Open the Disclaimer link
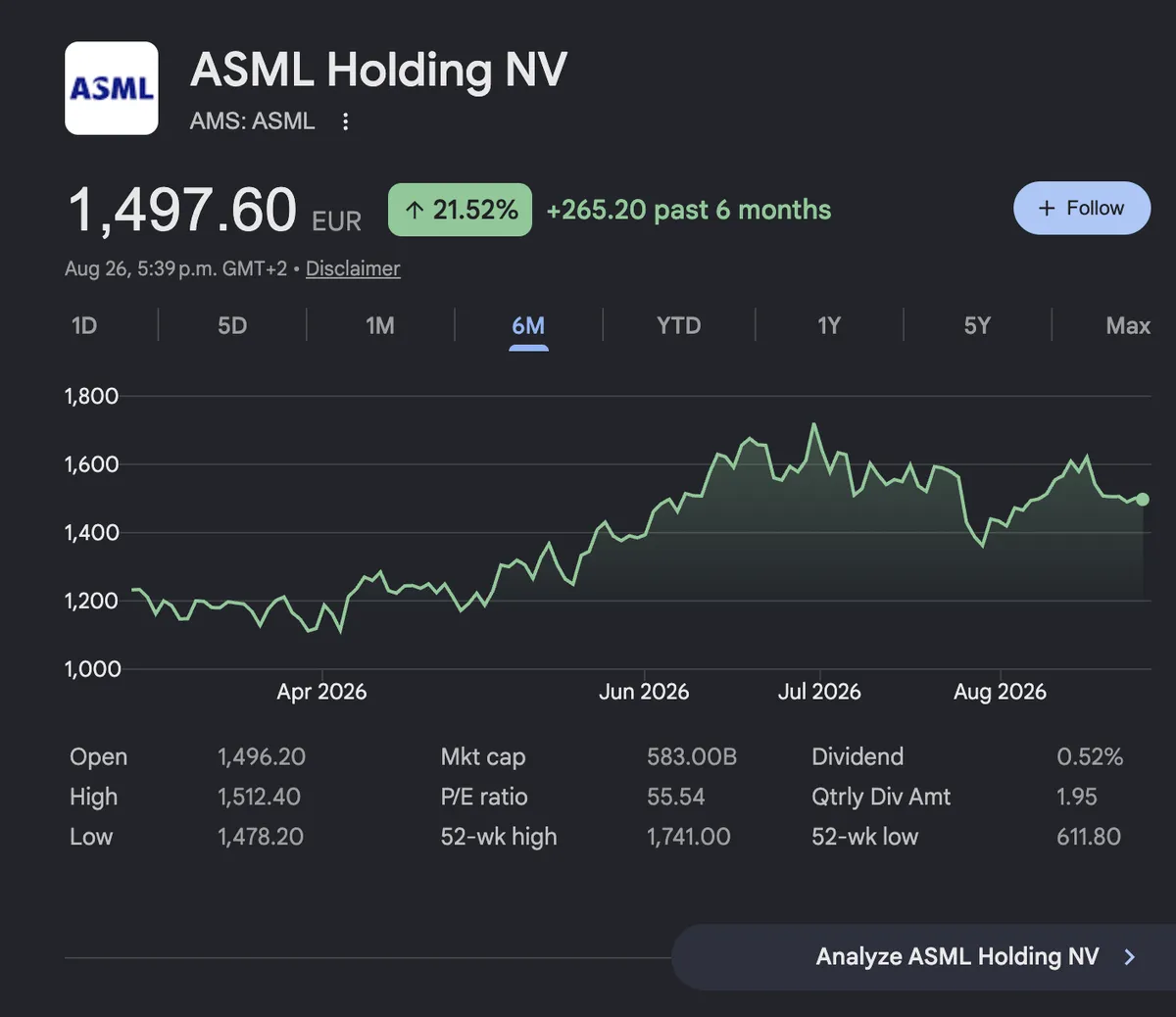1176x1017 pixels. [x=353, y=268]
